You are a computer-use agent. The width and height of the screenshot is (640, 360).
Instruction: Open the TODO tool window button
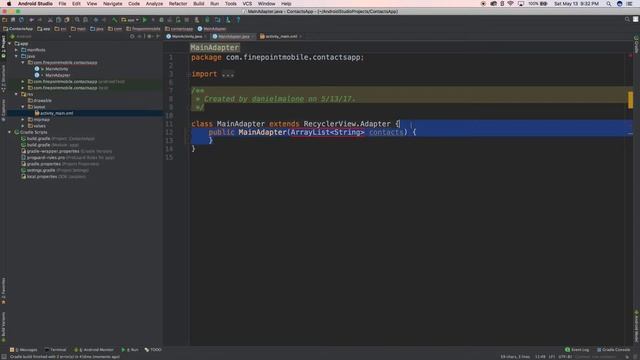tap(153, 350)
